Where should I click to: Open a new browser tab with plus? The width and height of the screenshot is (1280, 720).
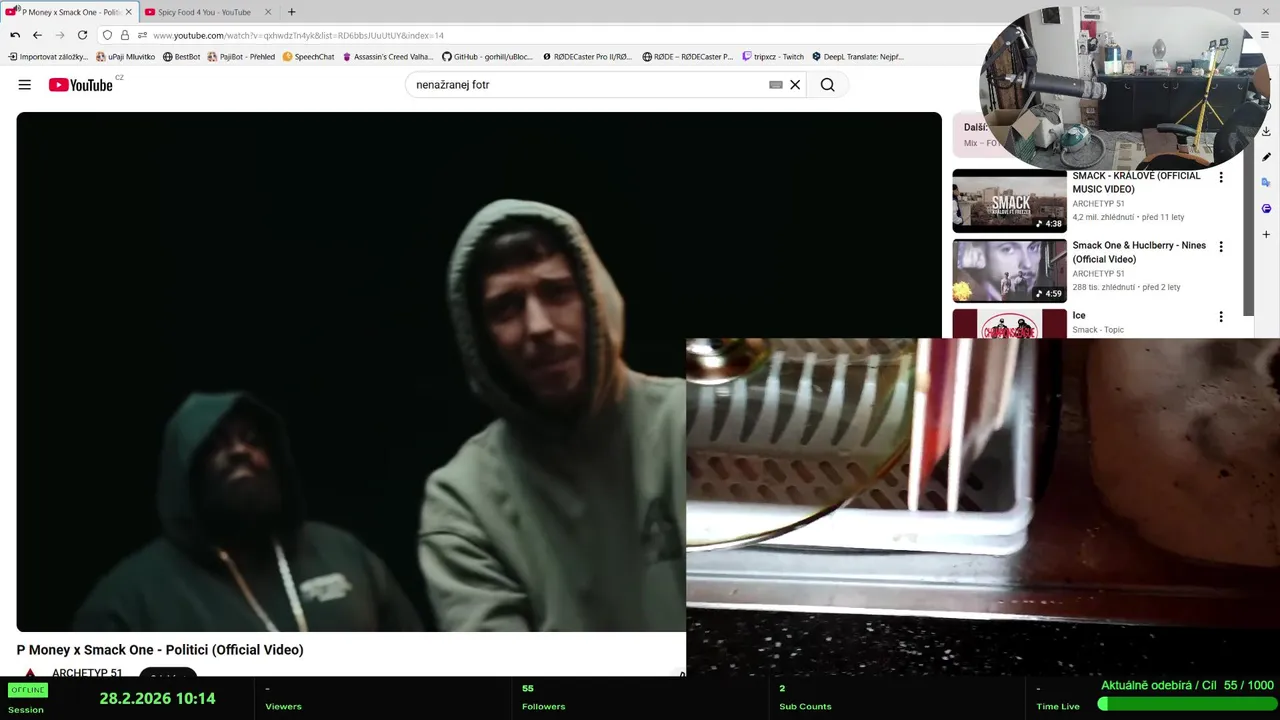291,12
